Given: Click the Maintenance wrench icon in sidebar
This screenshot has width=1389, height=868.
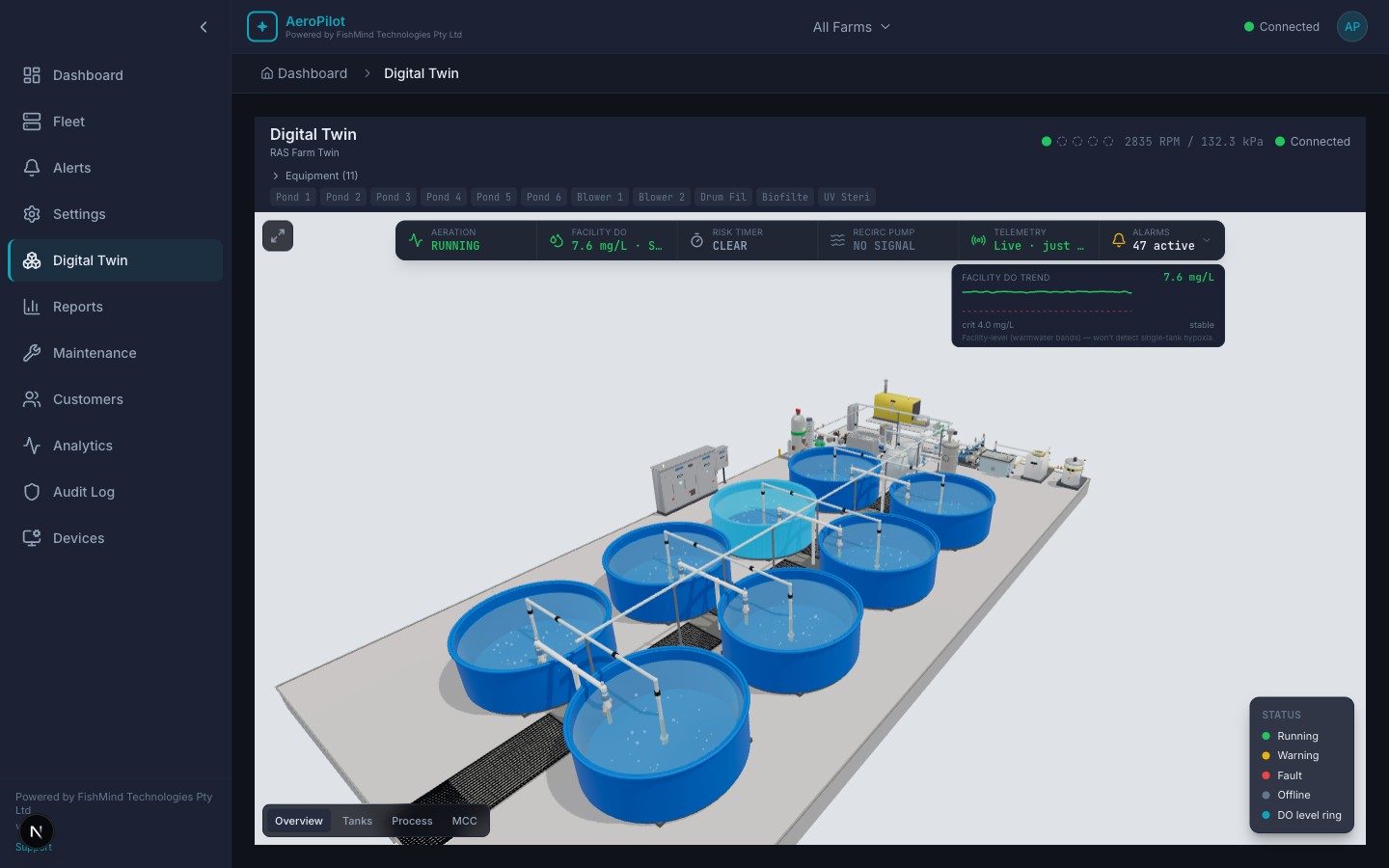Looking at the screenshot, I should pos(32,353).
